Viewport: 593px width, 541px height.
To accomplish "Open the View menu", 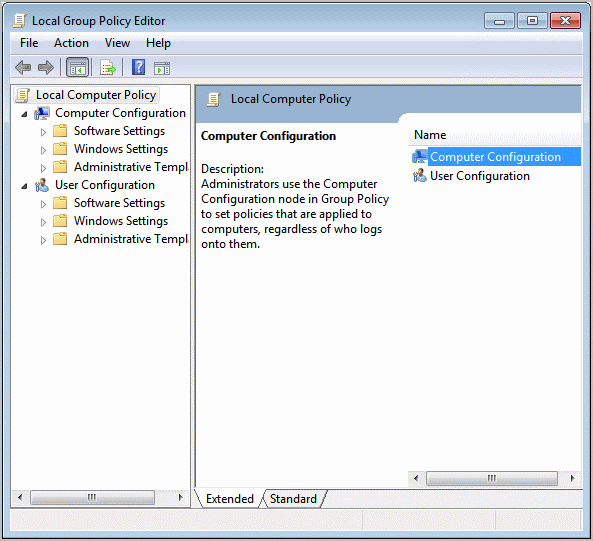I will coord(117,43).
